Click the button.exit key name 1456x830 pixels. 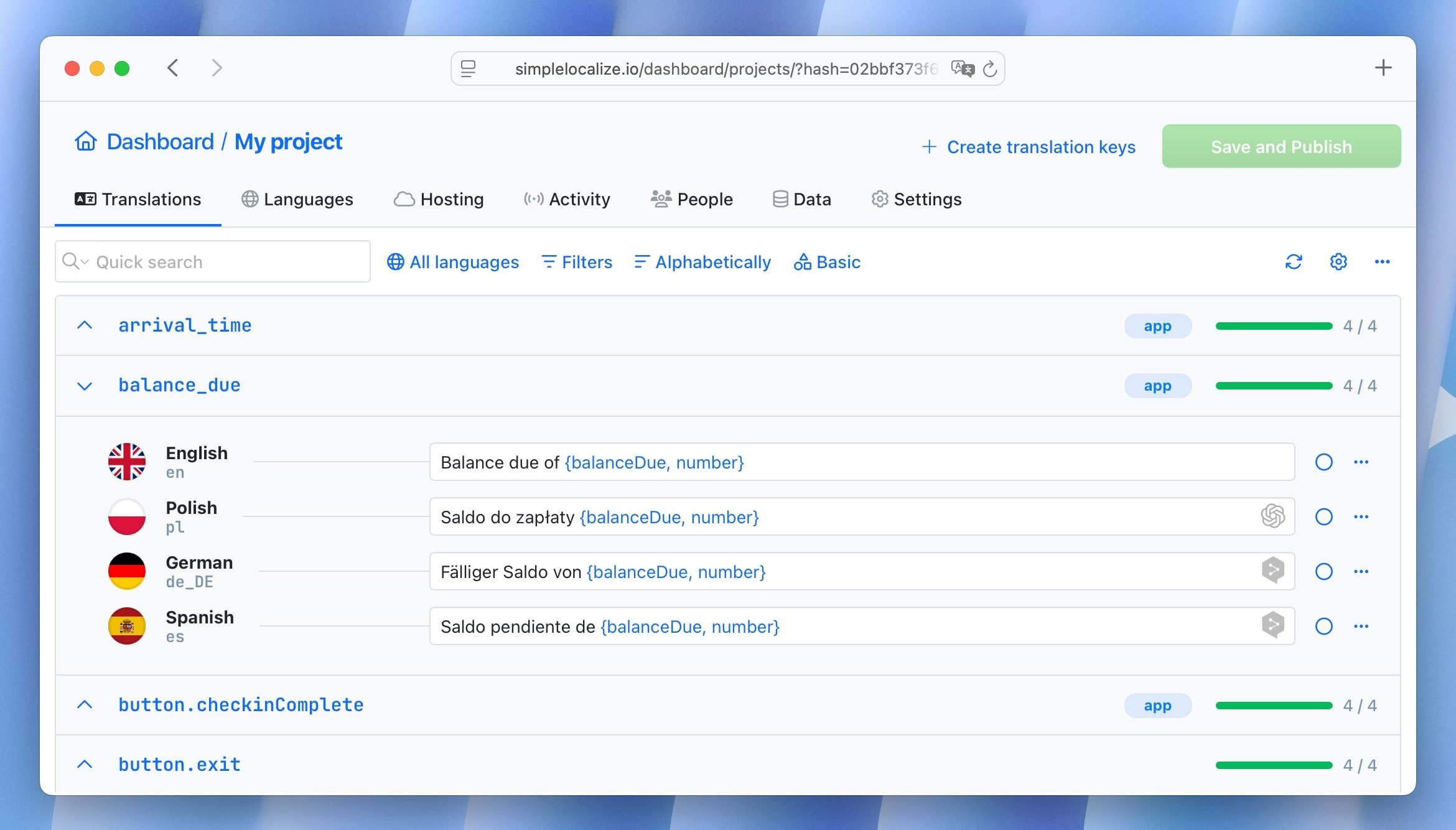tap(179, 765)
